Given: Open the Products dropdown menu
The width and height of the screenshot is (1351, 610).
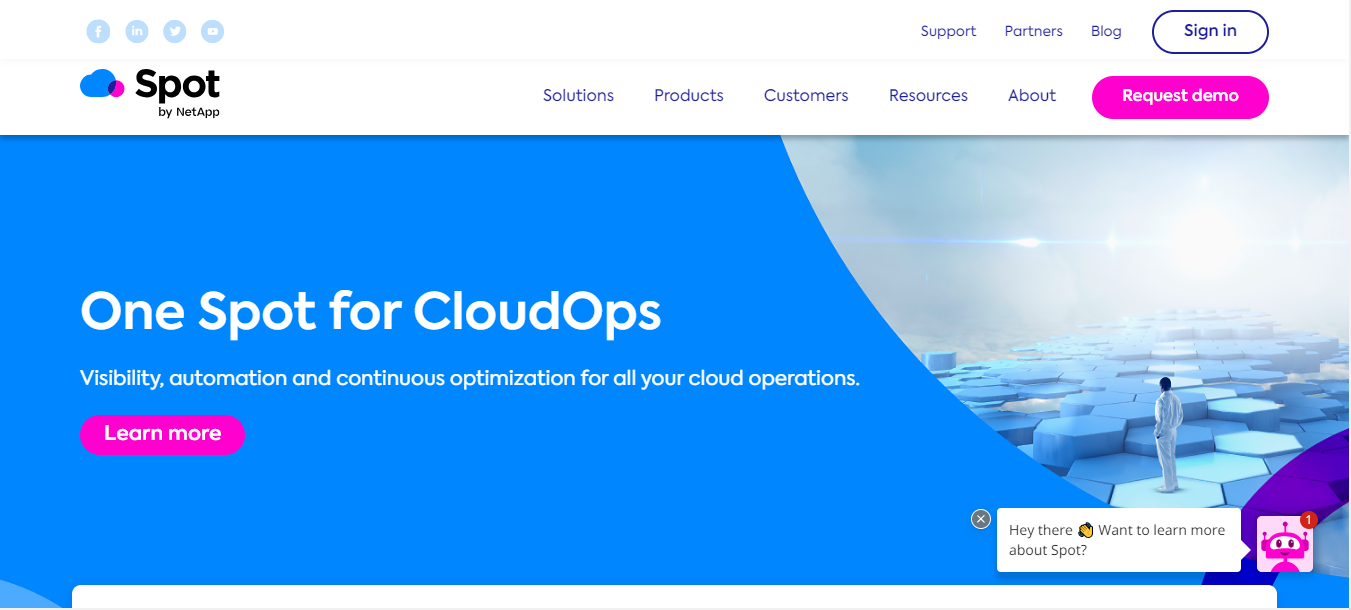Looking at the screenshot, I should [688, 95].
